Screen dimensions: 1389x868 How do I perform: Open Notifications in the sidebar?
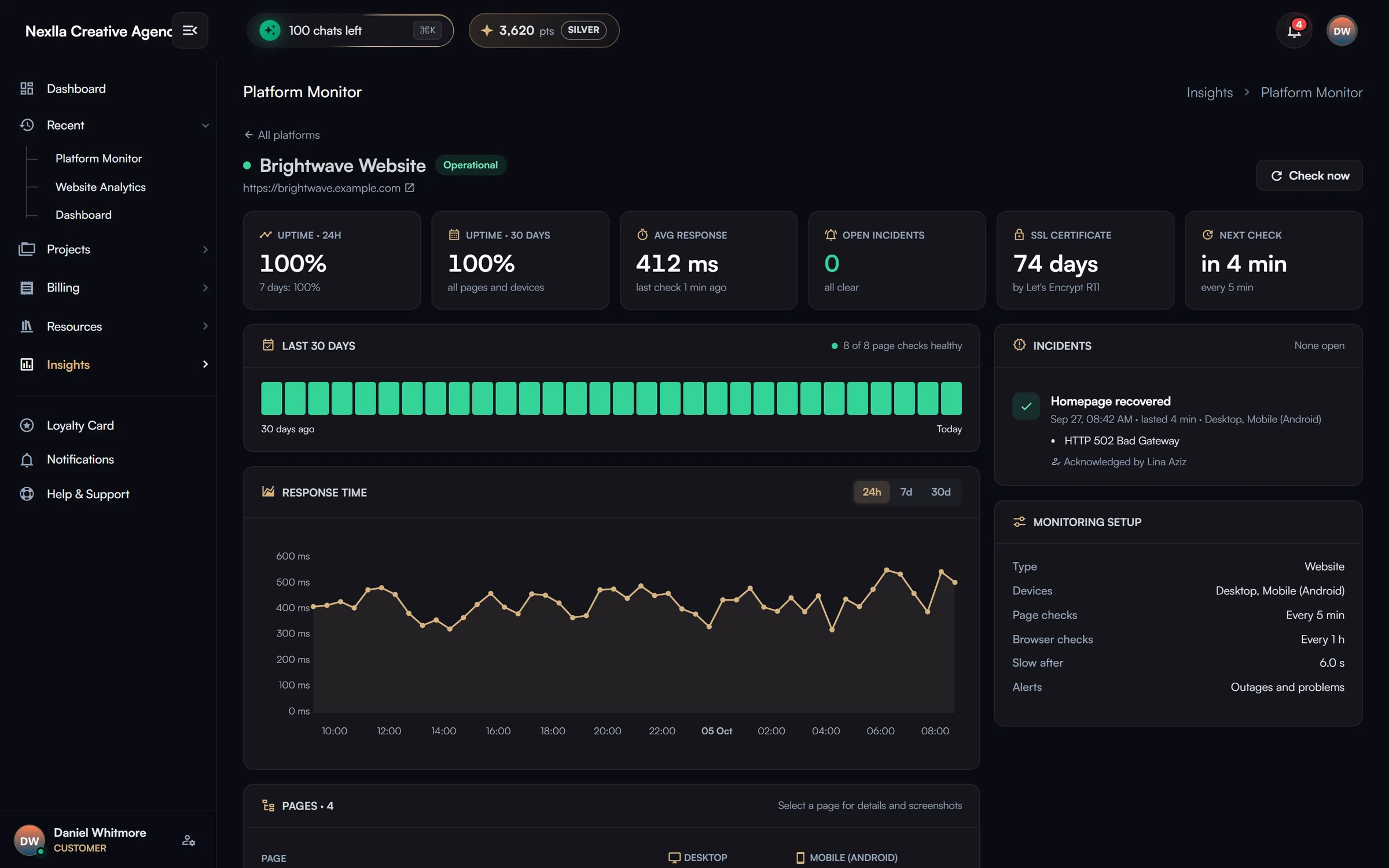click(80, 459)
